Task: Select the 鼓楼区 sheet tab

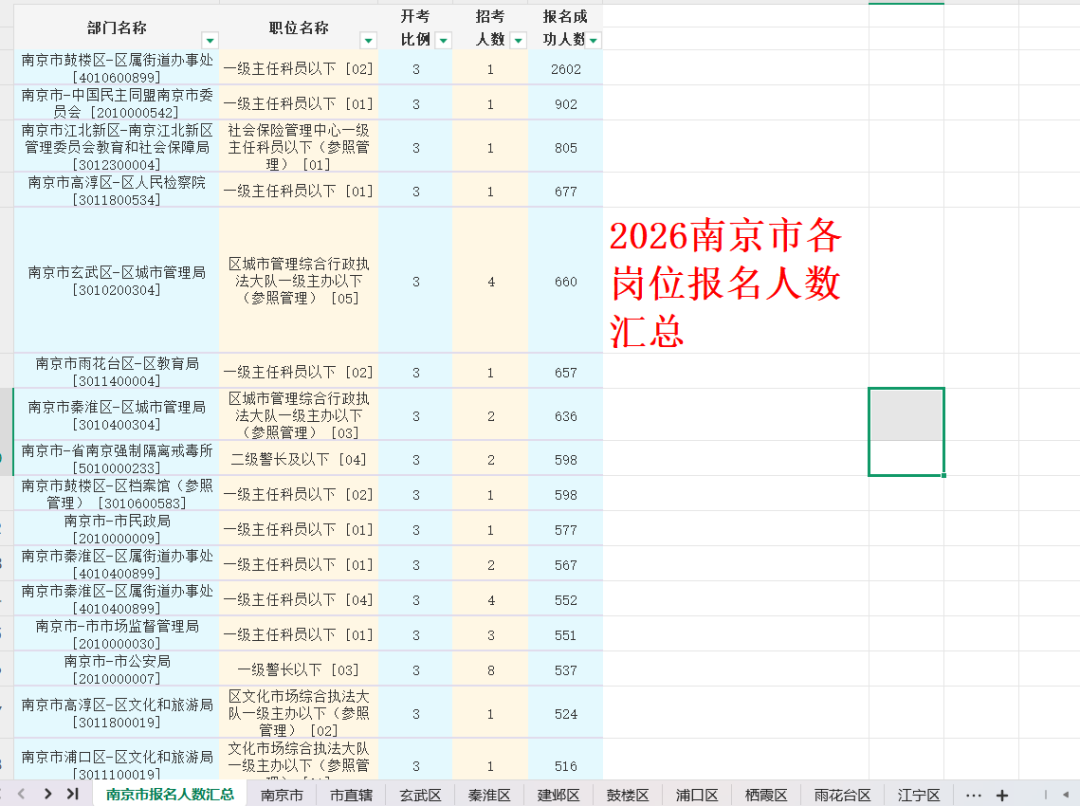Action: pos(627,795)
